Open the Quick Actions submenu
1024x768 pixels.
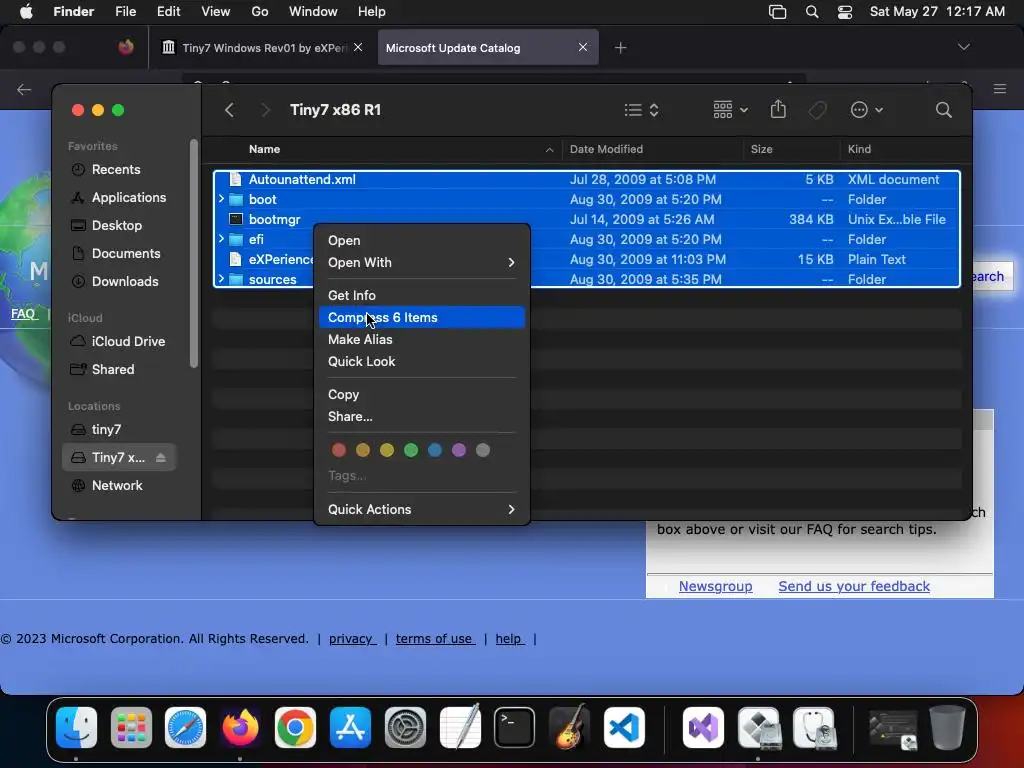click(422, 509)
